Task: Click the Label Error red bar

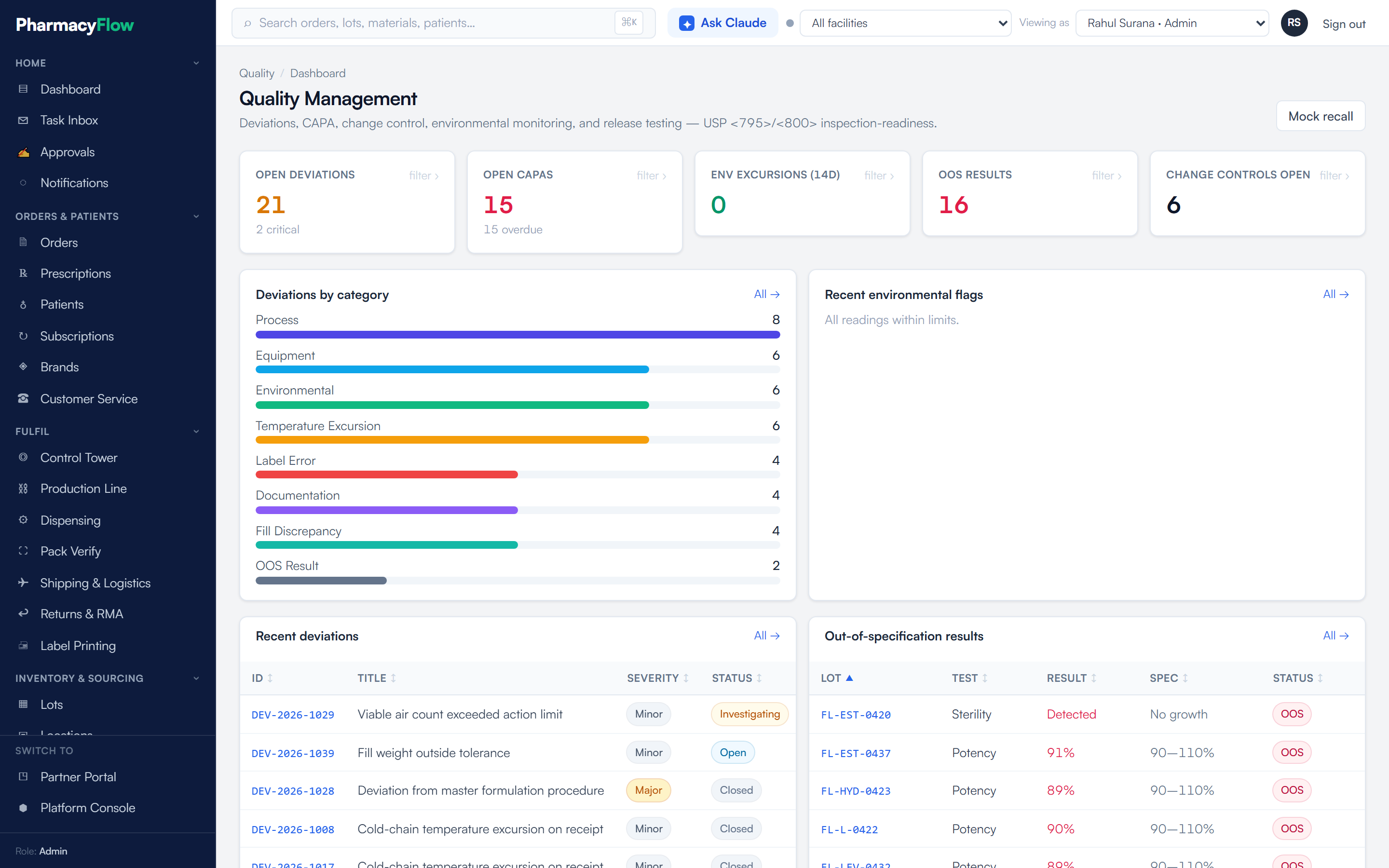Action: click(387, 475)
